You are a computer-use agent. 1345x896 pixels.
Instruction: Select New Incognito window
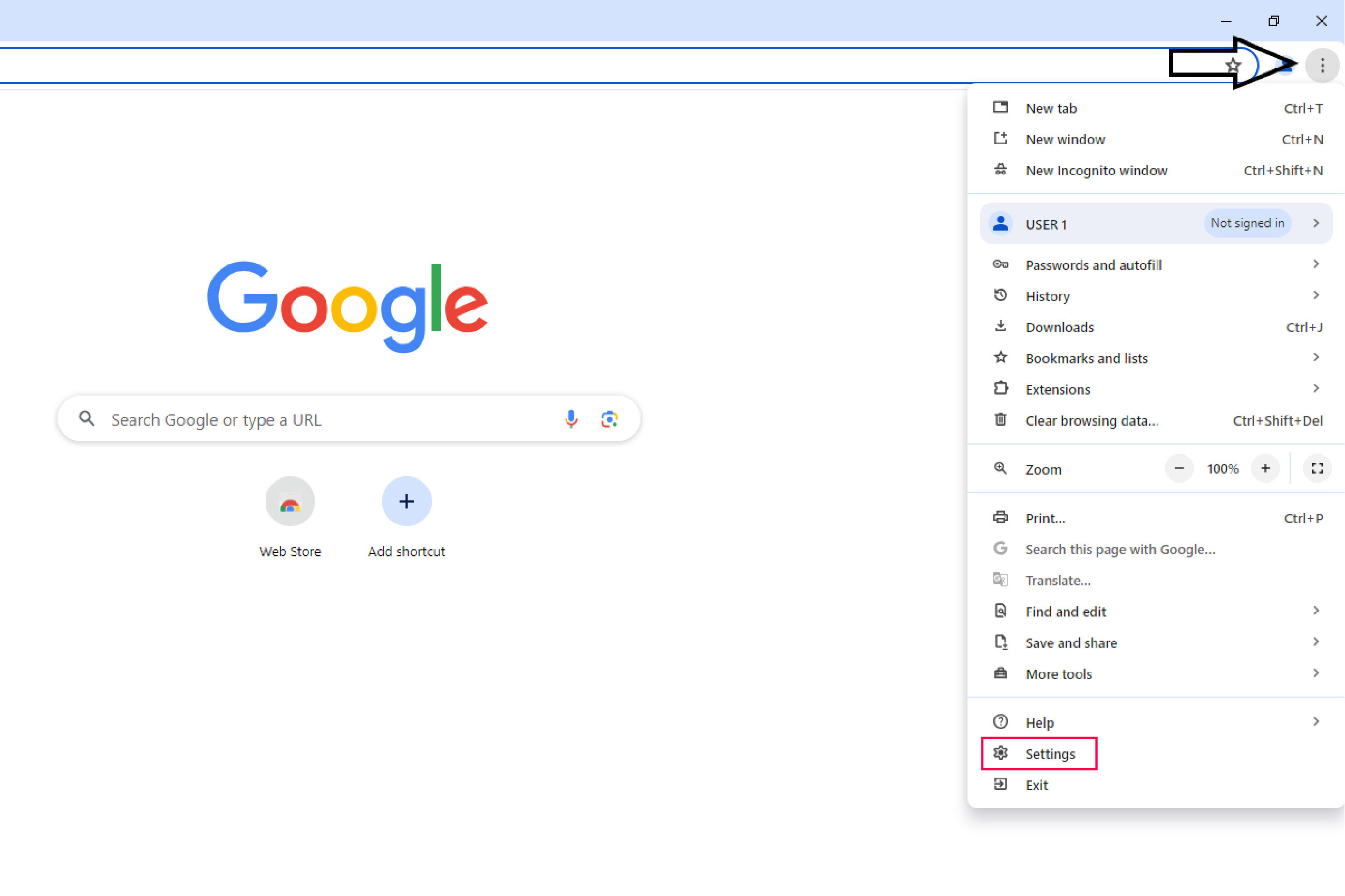point(1096,170)
